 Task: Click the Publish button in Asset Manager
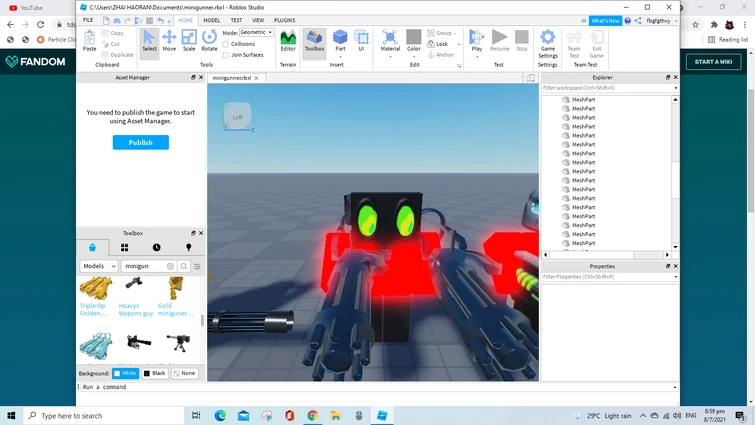coord(141,142)
